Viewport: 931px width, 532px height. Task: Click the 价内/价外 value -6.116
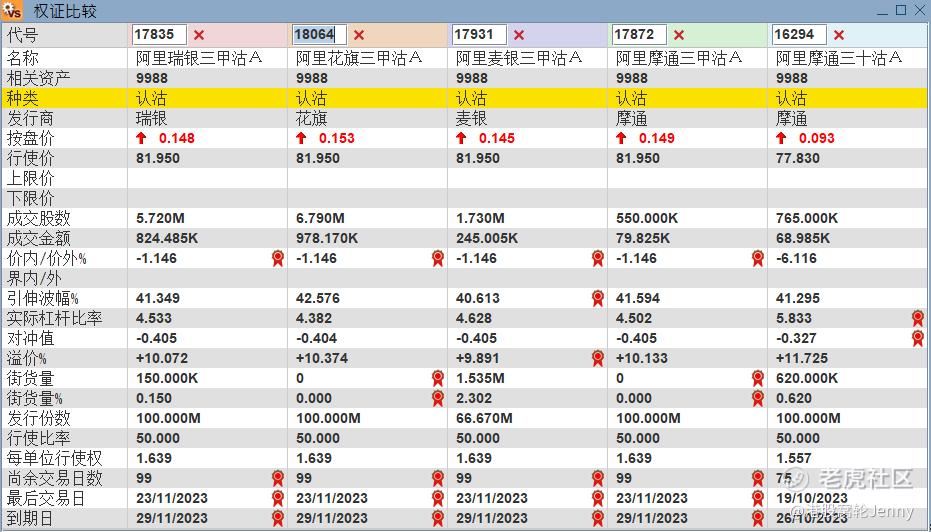coord(796,258)
